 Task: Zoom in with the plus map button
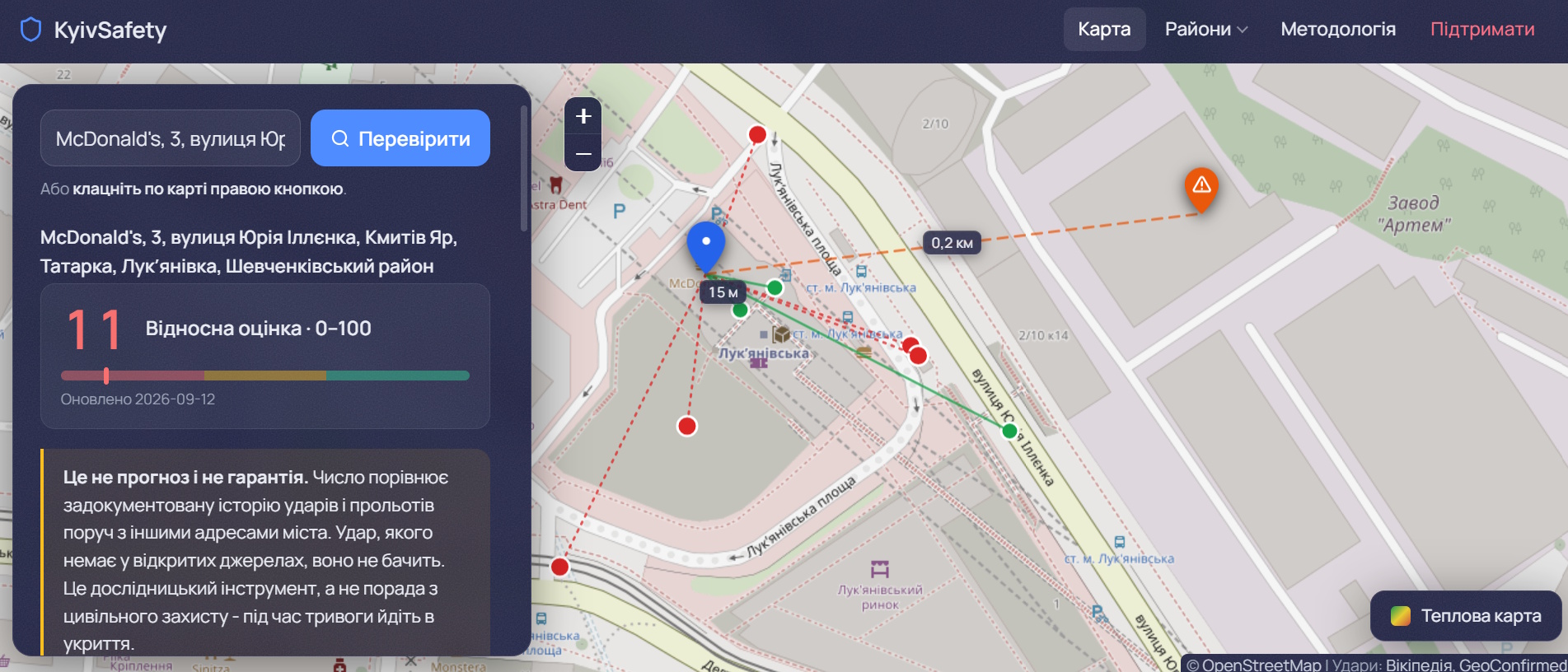tap(583, 116)
